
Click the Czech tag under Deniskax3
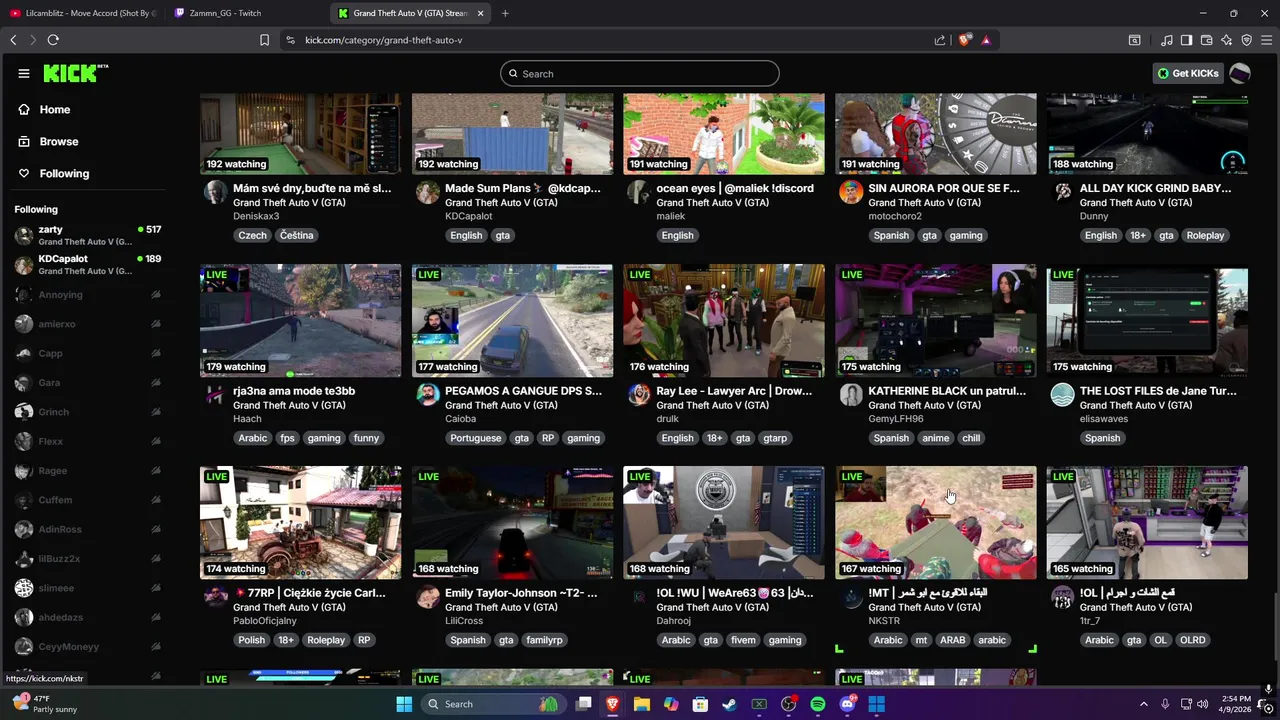click(x=252, y=235)
